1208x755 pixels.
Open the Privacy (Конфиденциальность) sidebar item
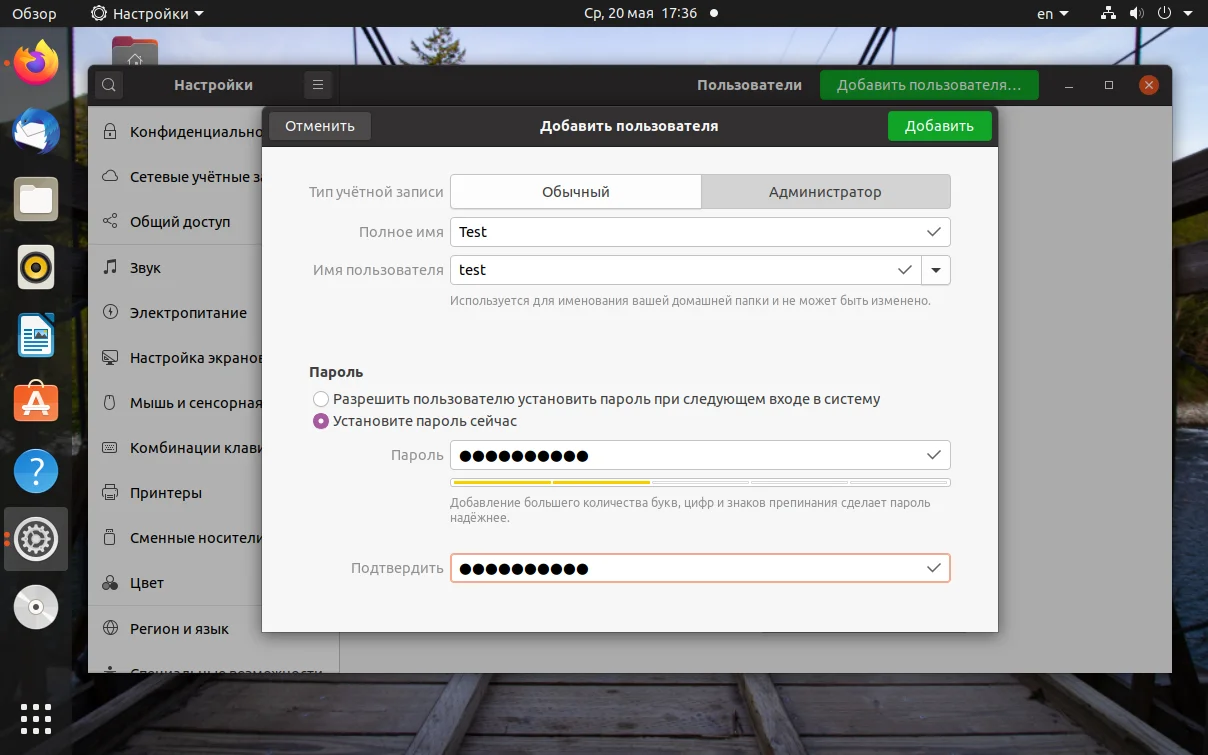click(175, 132)
